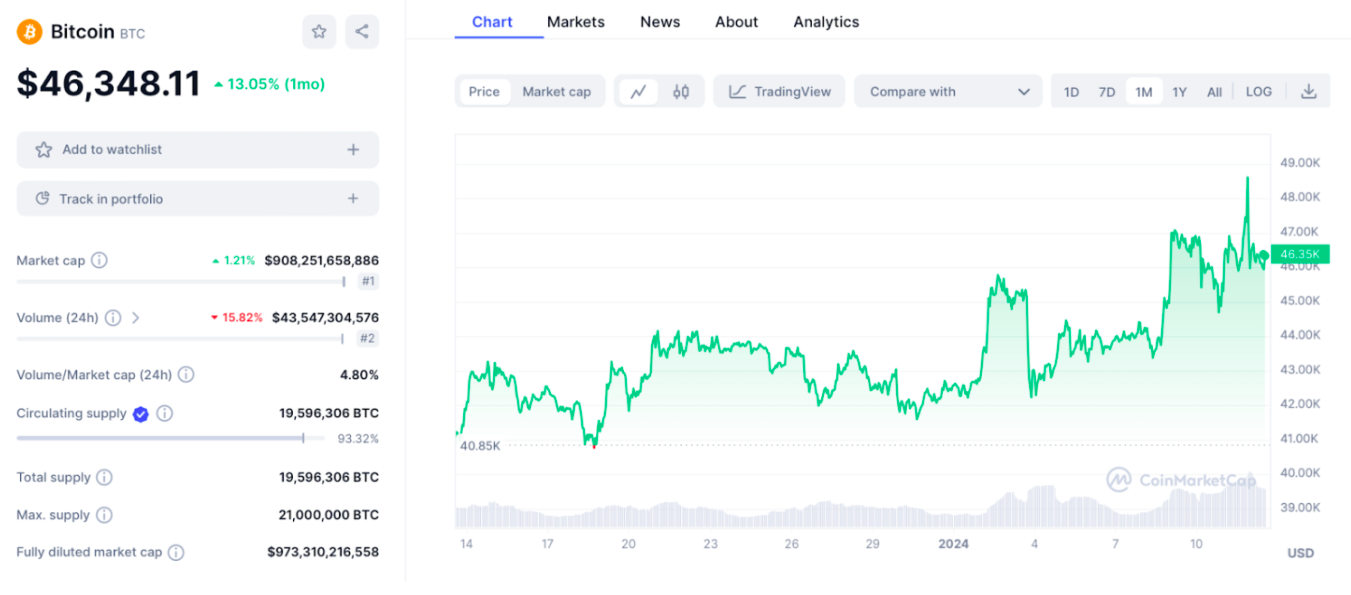Expand the Volume (24h) details chevron

(135, 318)
